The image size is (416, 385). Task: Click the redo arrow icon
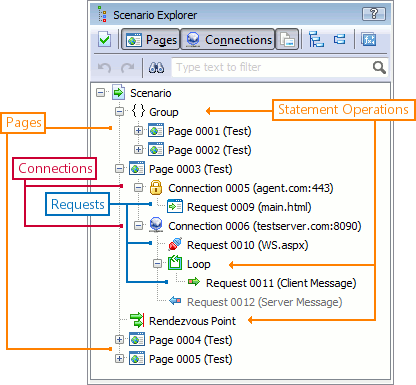tap(127, 67)
